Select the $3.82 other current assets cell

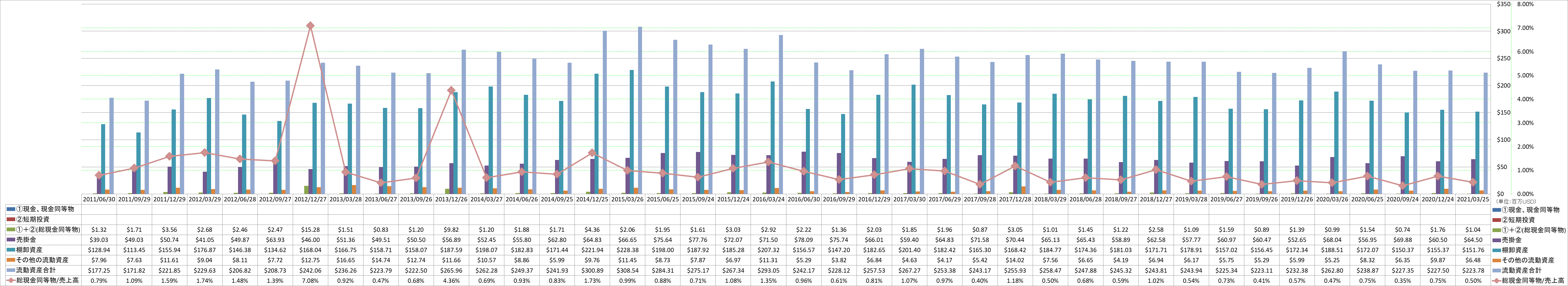click(x=839, y=260)
